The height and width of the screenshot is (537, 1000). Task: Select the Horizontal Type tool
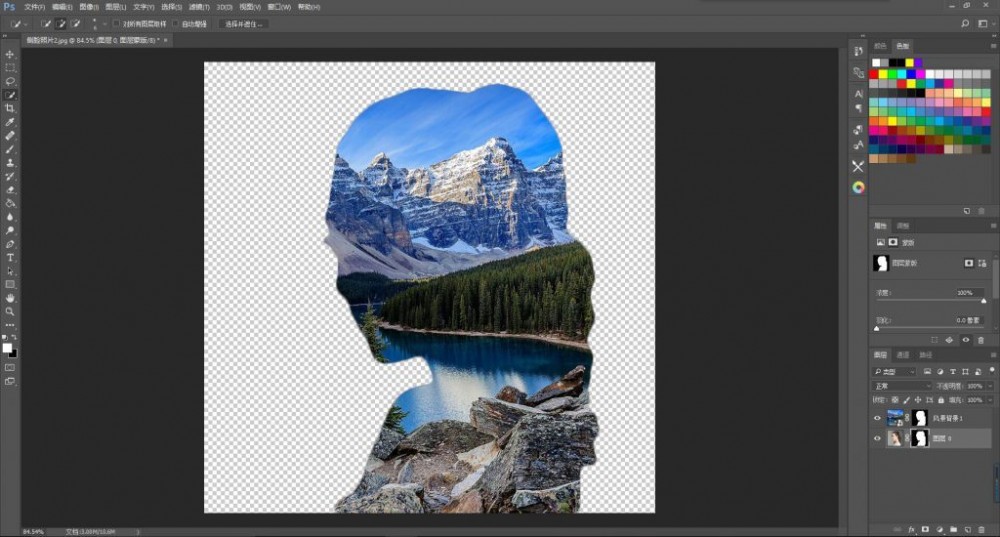tap(10, 257)
